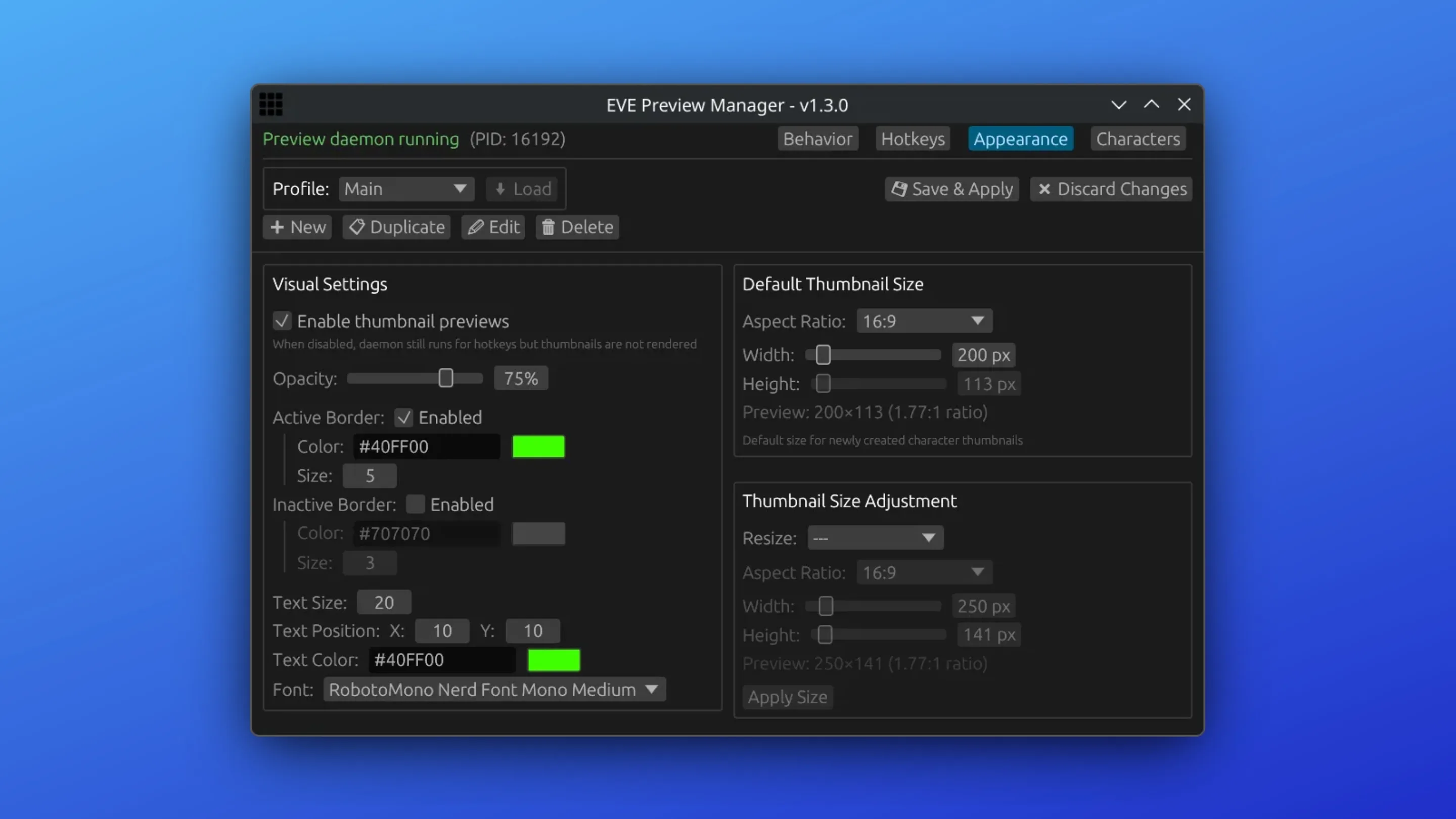1456x819 pixels.
Task: Click the Load download-arrow icon
Action: coord(499,189)
